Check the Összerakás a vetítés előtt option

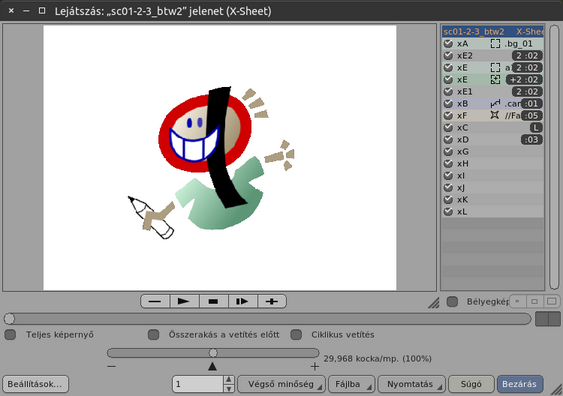tap(153, 335)
